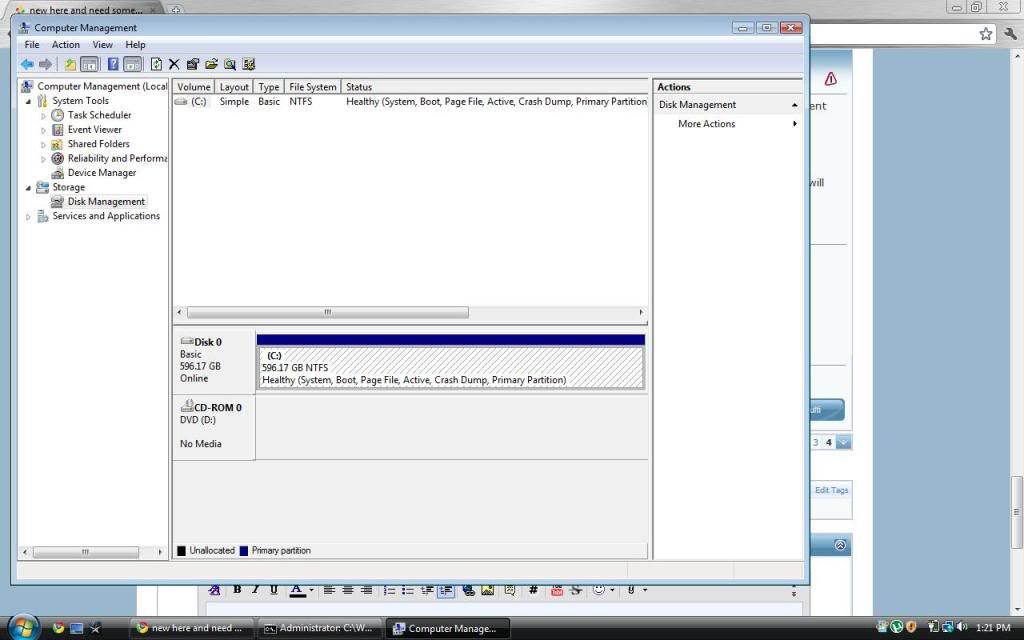1024x640 pixels.
Task: Expand the Shared Folders node
Action: 43,144
